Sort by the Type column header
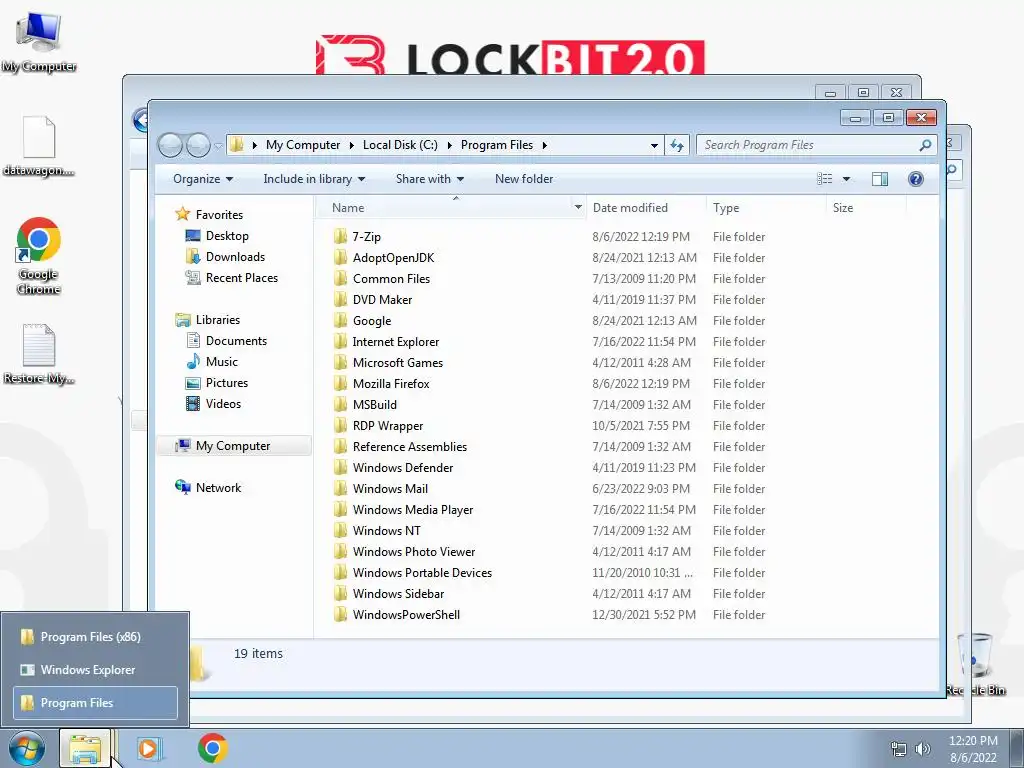This screenshot has width=1024, height=768. pos(765,208)
